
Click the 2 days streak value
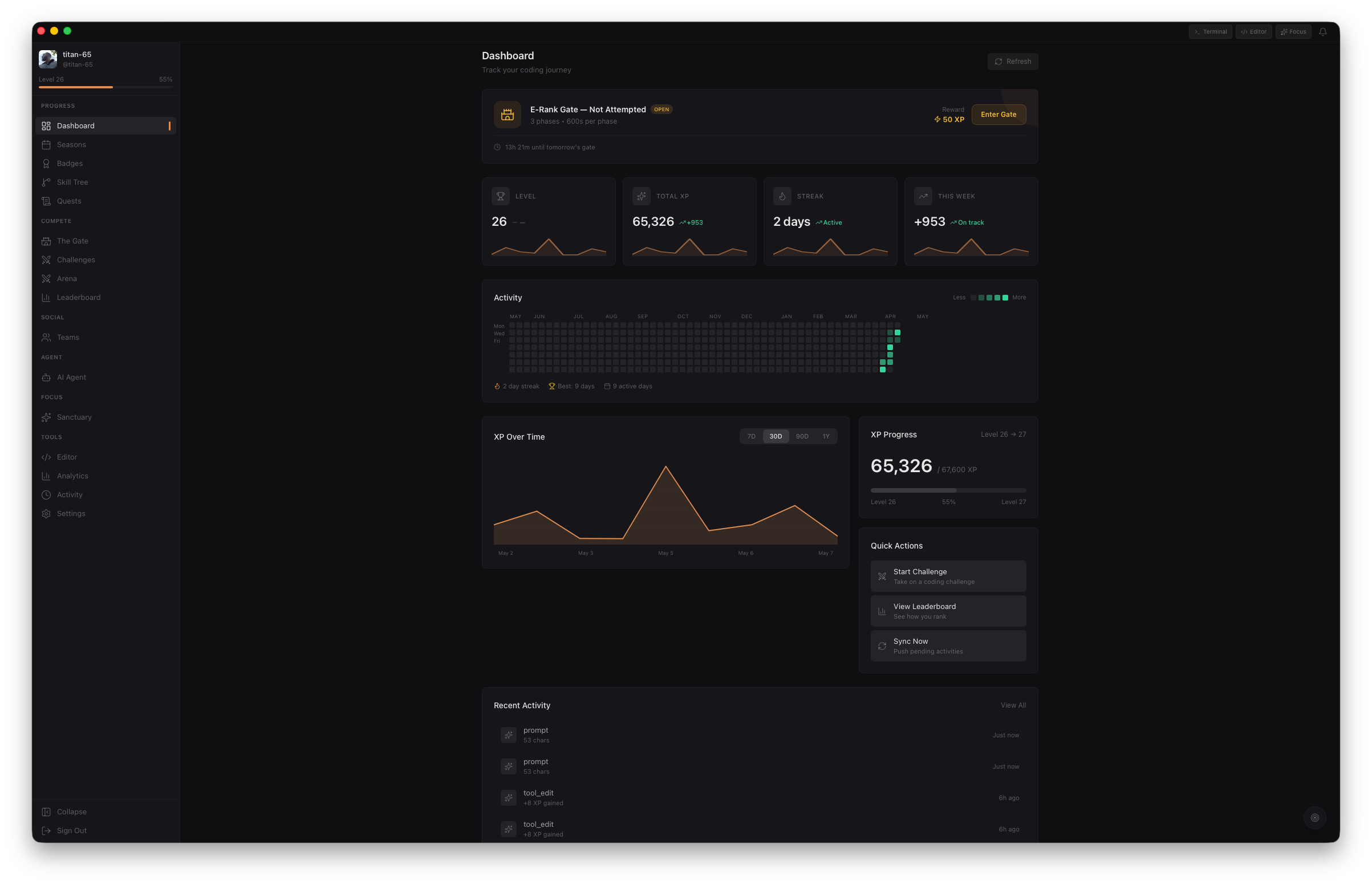pyautogui.click(x=791, y=222)
